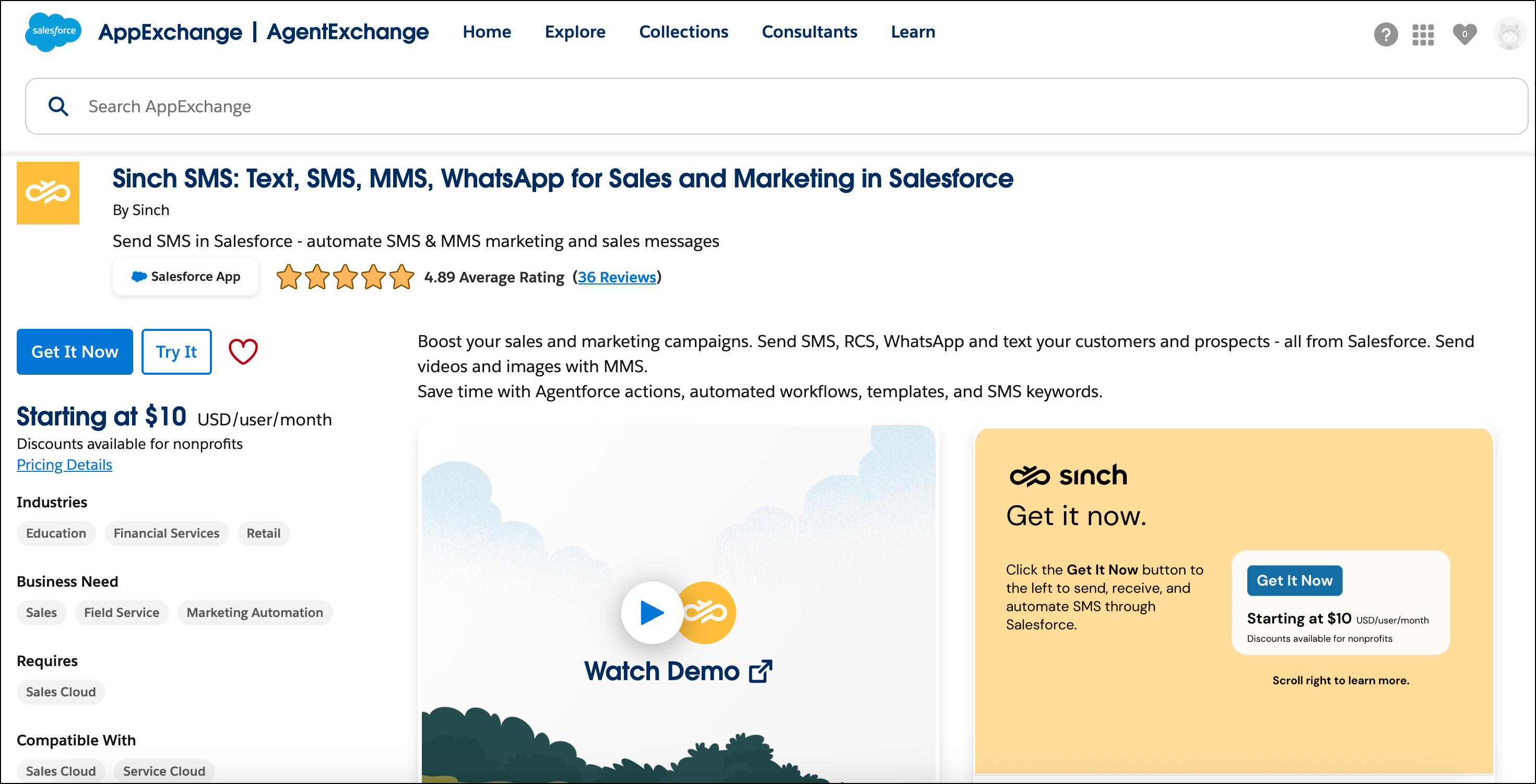1536x784 pixels.
Task: Click the AppExchange title link
Action: [170, 32]
